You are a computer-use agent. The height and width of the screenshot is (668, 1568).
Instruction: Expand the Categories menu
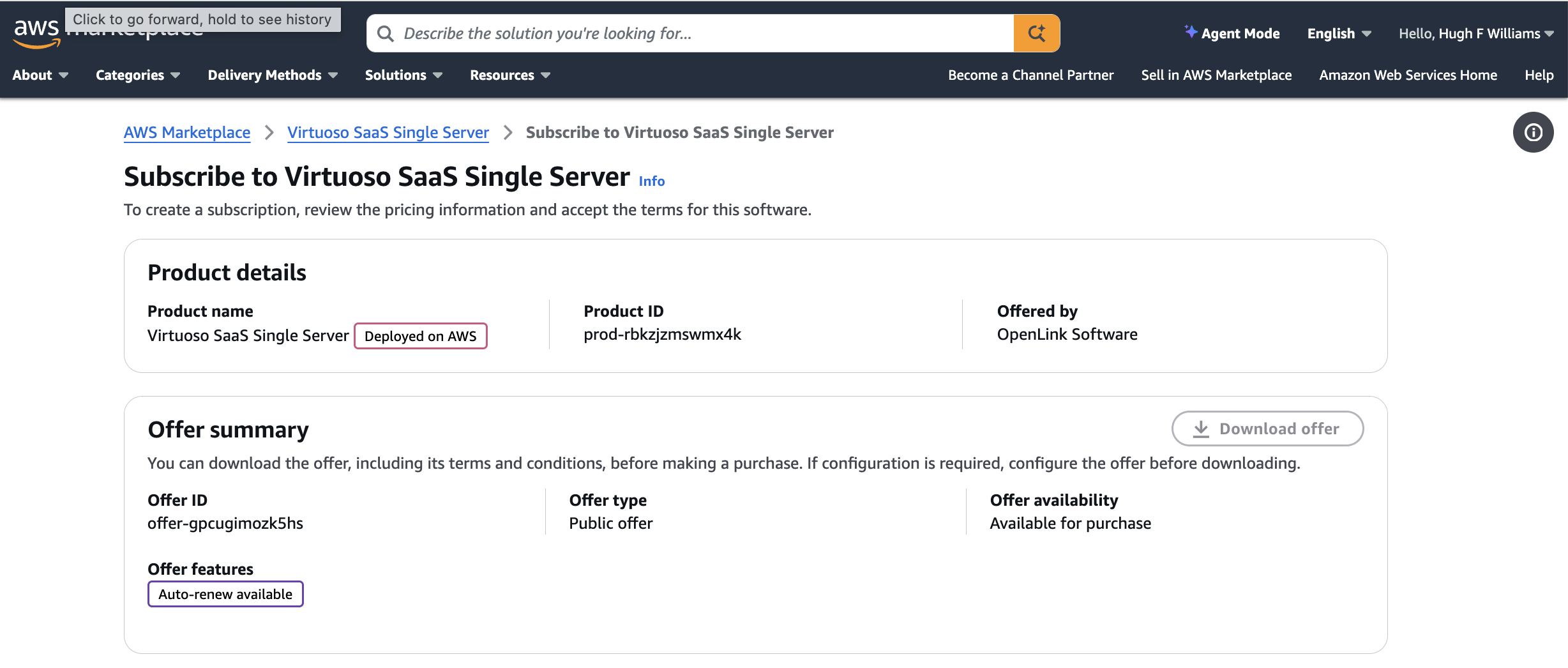(138, 75)
